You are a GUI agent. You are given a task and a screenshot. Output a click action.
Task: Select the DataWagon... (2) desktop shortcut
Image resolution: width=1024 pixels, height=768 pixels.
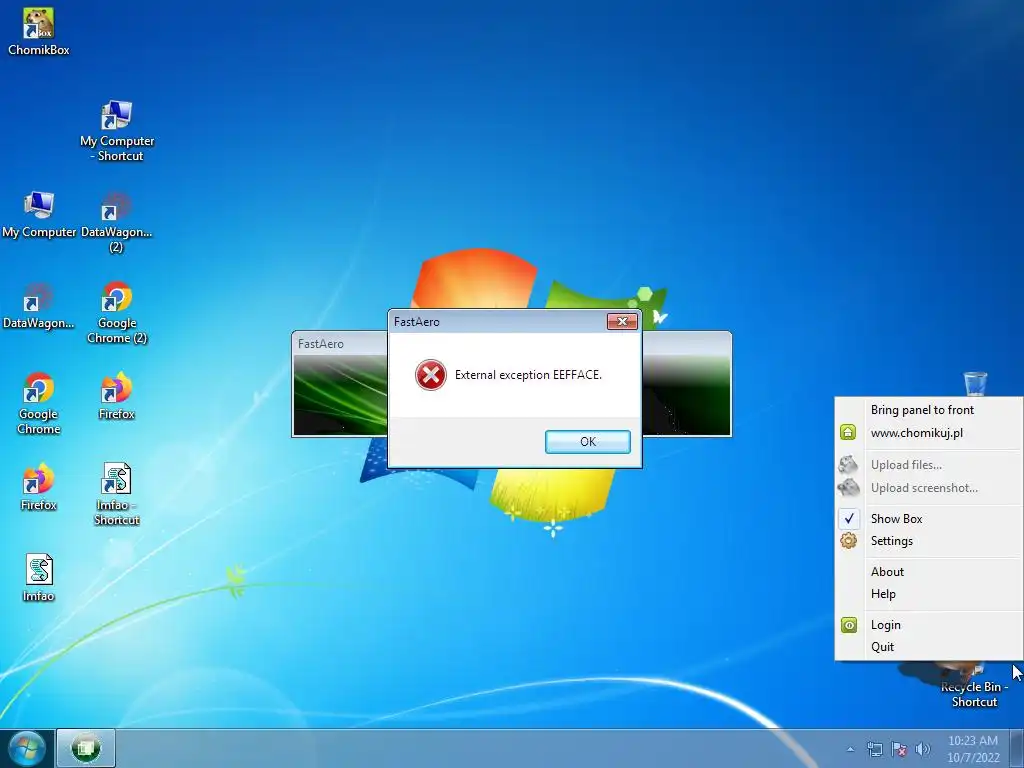(116, 222)
